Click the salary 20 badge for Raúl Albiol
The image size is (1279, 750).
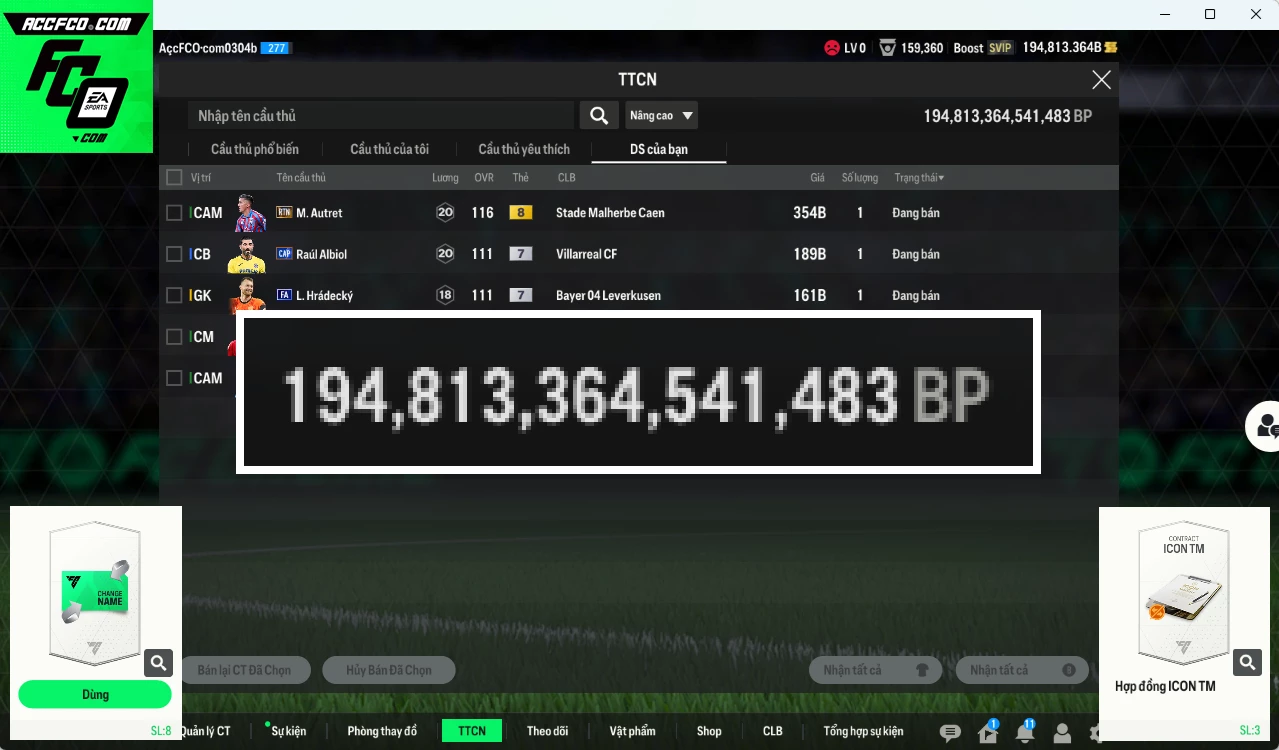445,254
